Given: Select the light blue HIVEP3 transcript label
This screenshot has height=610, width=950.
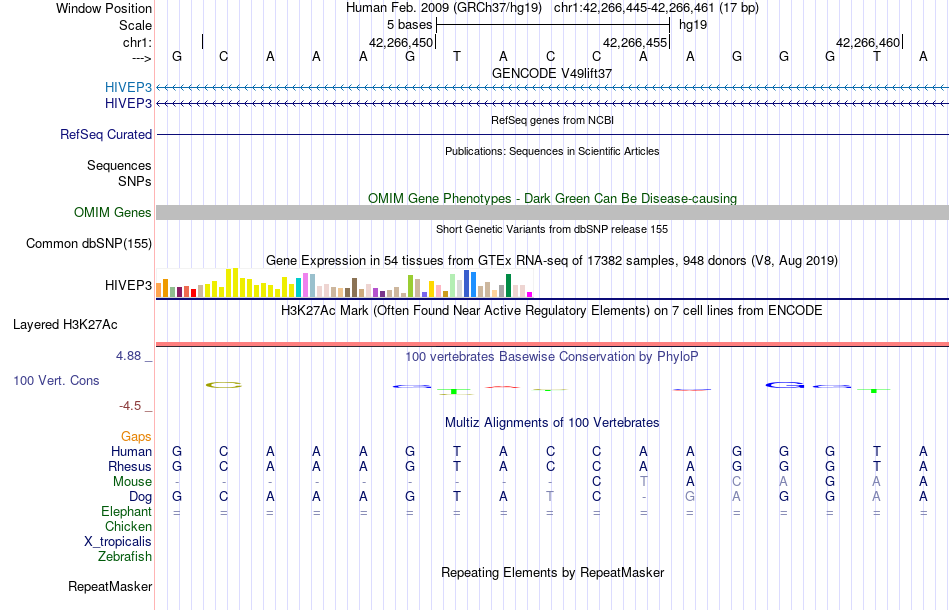Looking at the screenshot, I should [128, 87].
